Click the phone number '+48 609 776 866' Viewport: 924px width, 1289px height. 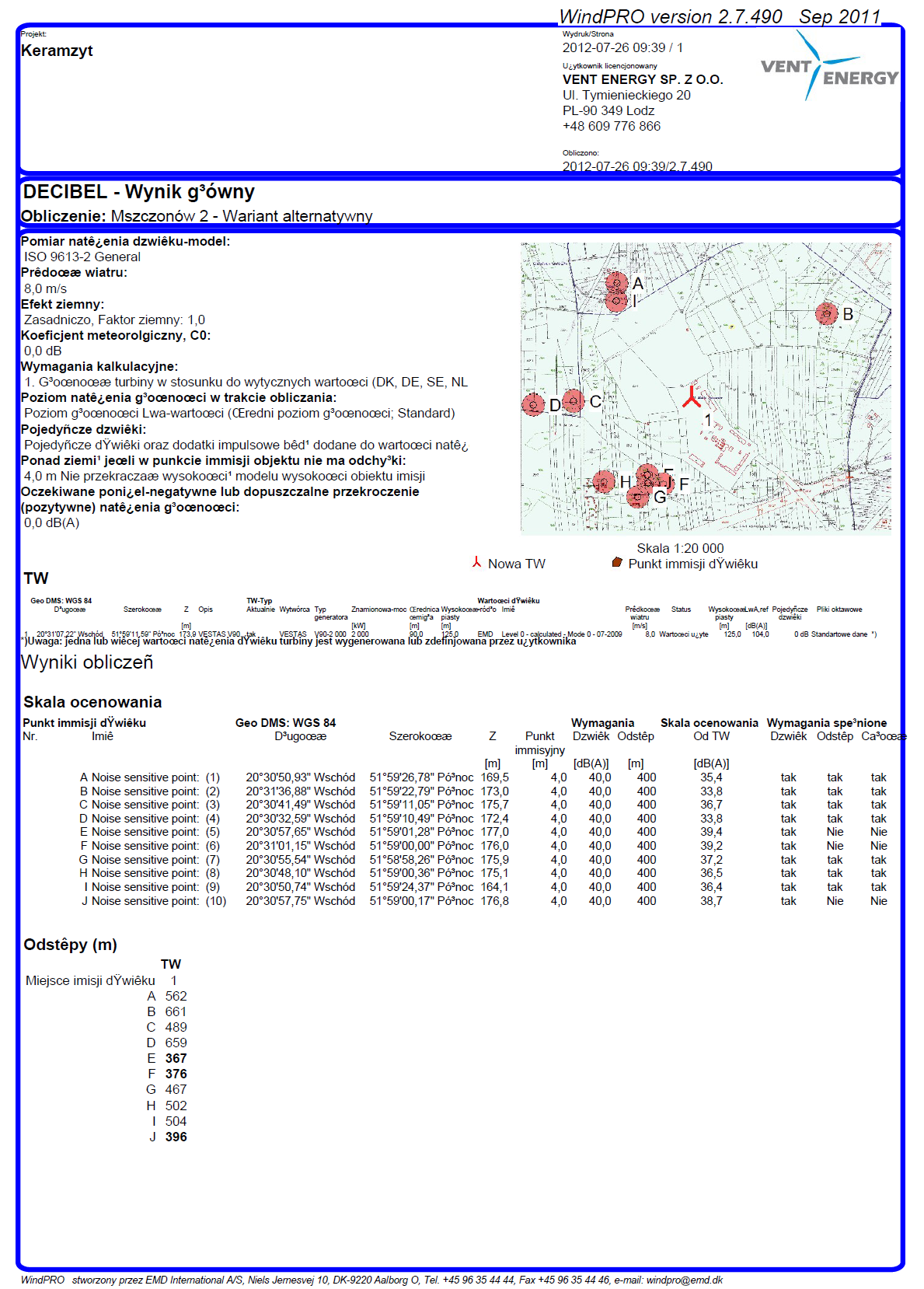pos(612,126)
